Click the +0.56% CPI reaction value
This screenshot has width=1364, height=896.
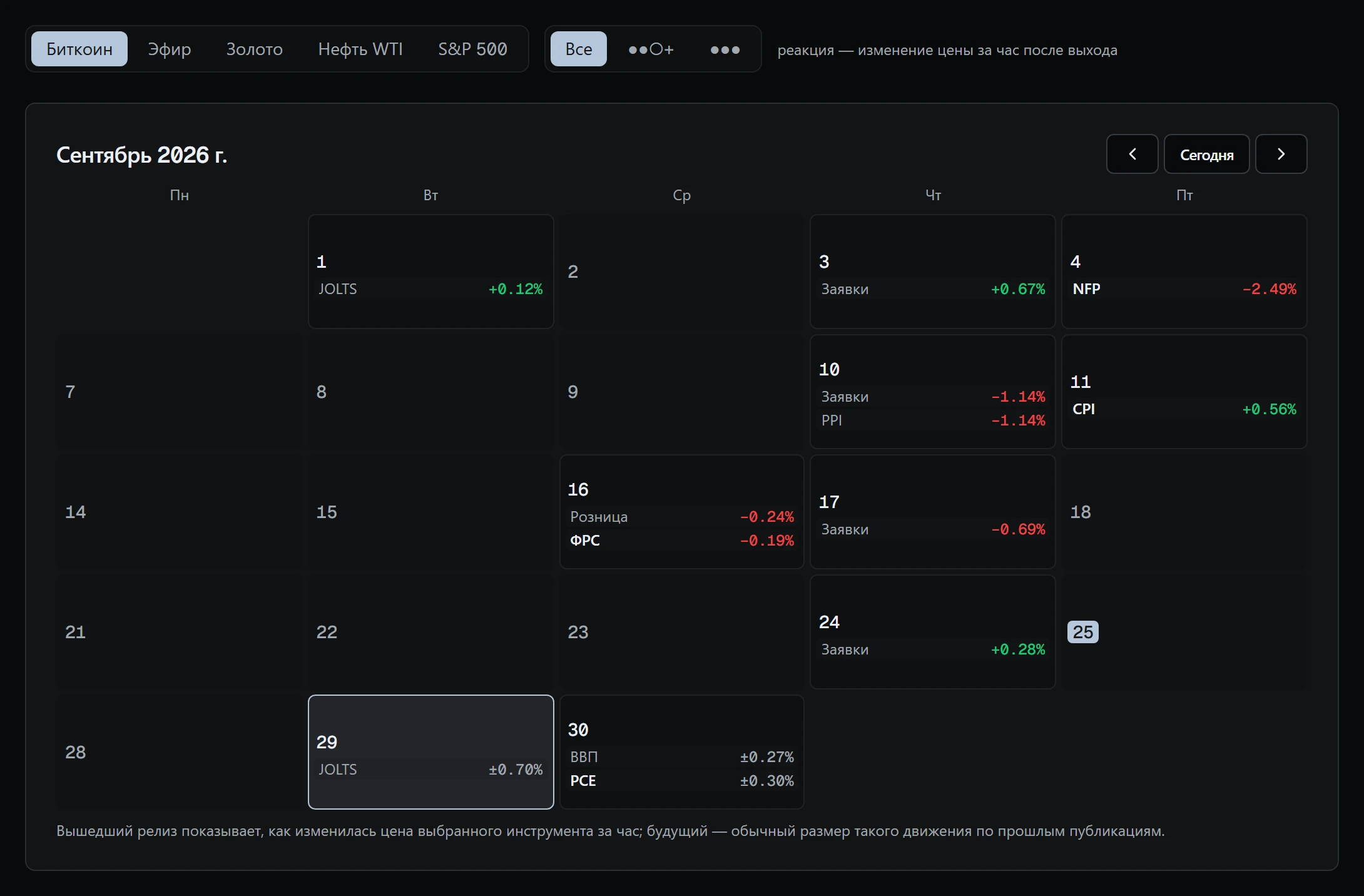pyautogui.click(x=1270, y=409)
